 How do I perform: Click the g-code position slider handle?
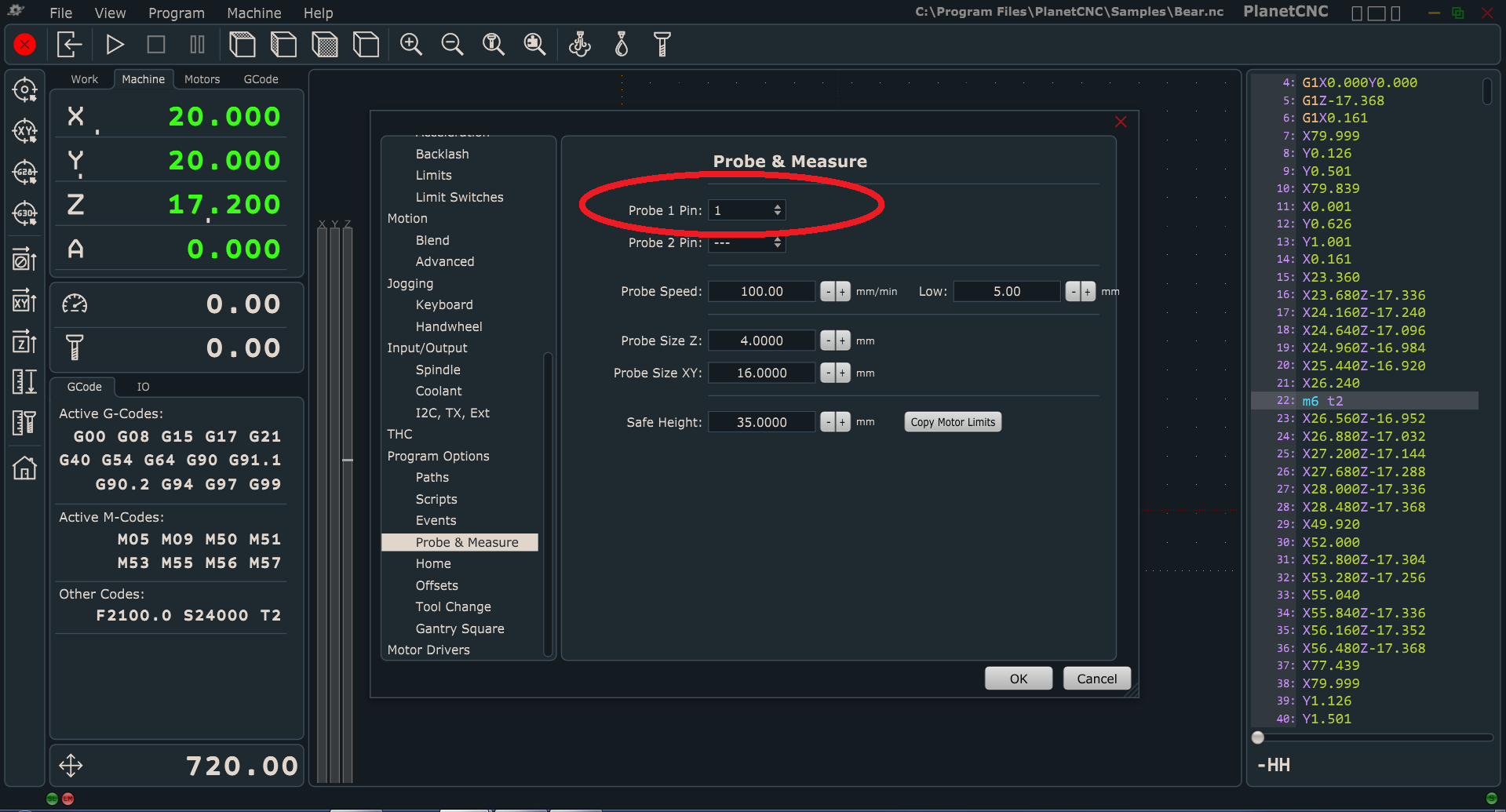1258,737
